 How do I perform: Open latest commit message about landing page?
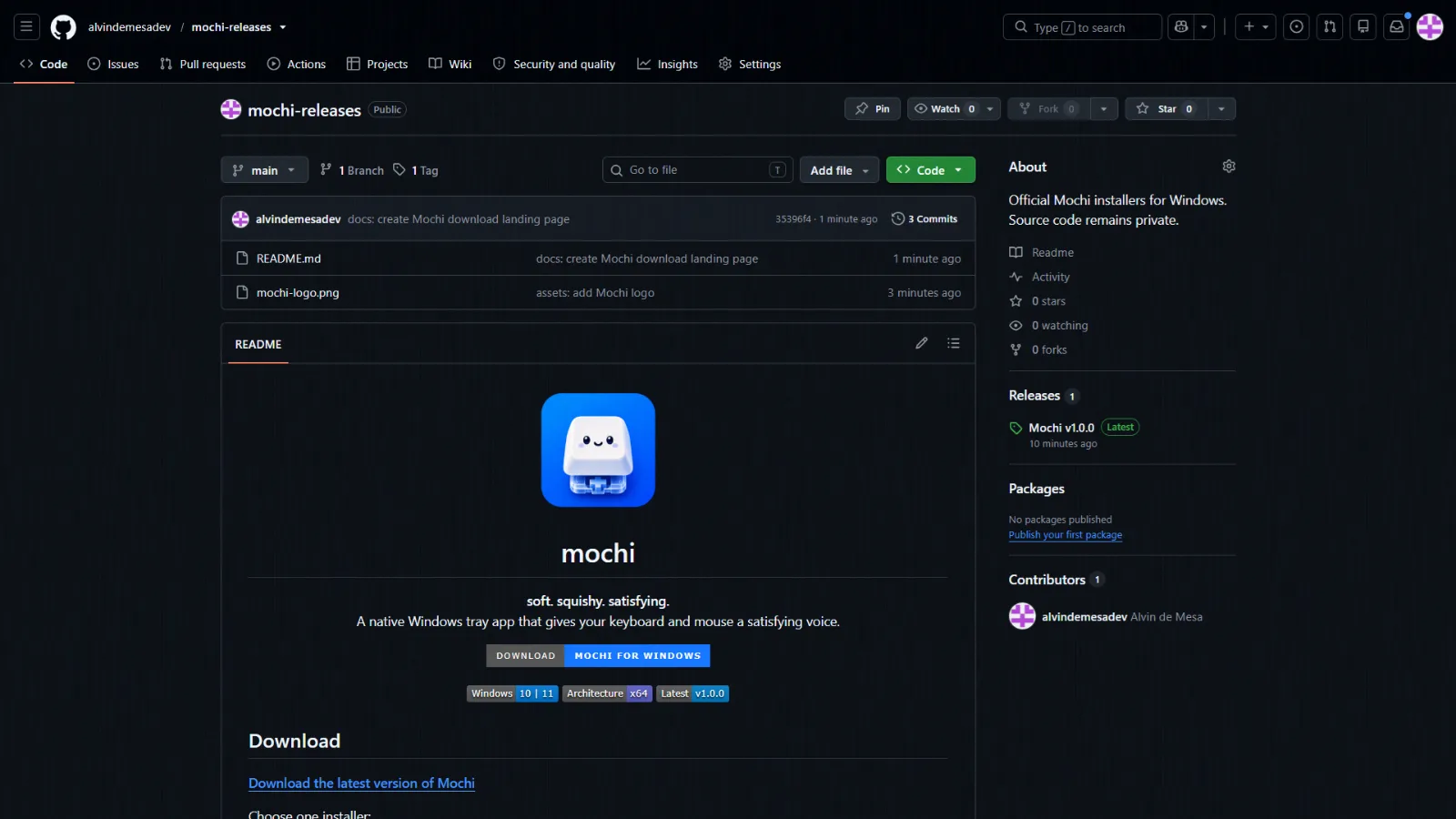coord(459,219)
